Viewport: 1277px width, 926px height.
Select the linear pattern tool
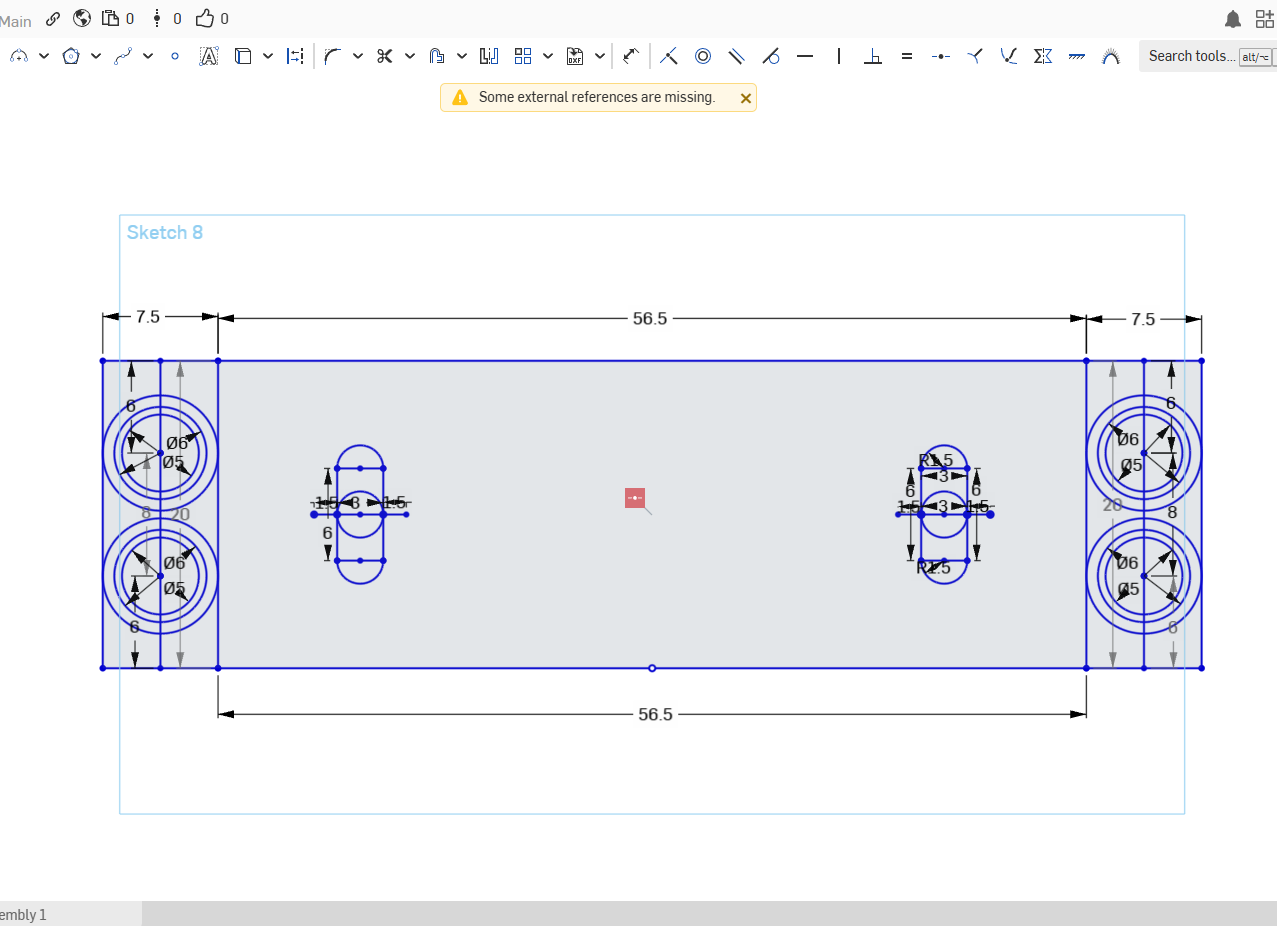[x=522, y=56]
